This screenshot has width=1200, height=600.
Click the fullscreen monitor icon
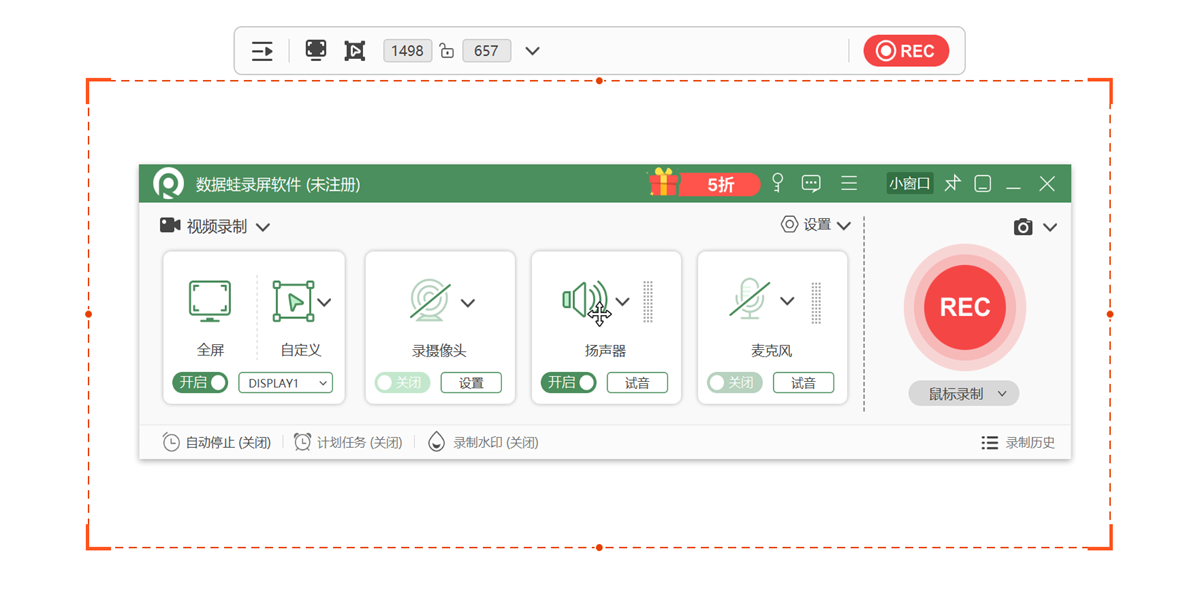coord(210,301)
